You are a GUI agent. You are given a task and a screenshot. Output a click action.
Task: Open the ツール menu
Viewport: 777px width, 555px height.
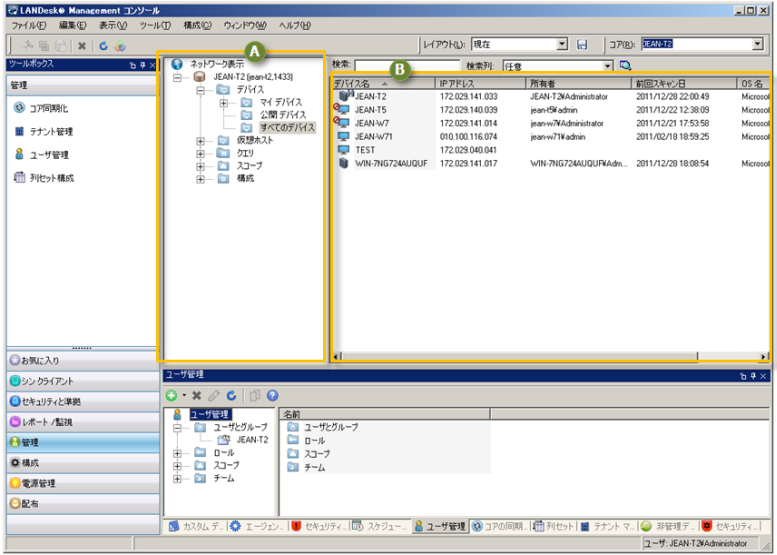coord(155,25)
